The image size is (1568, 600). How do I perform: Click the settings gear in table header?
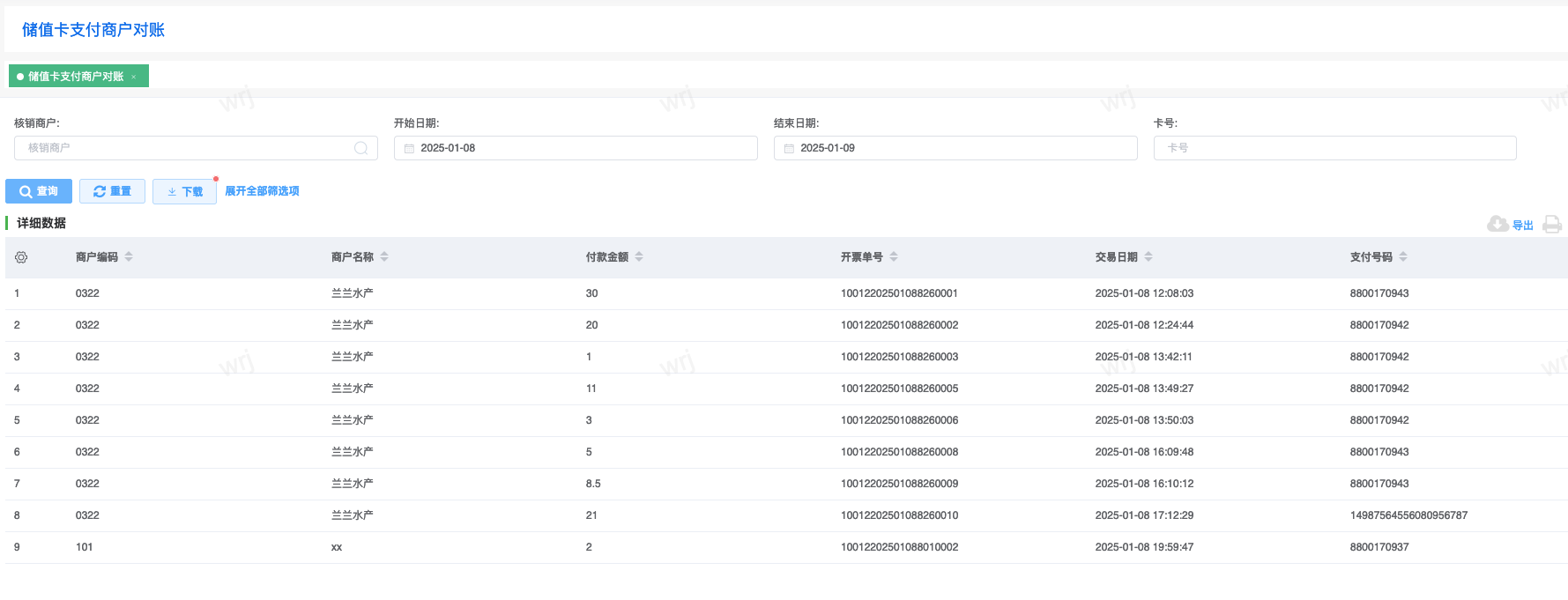pyautogui.click(x=21, y=257)
